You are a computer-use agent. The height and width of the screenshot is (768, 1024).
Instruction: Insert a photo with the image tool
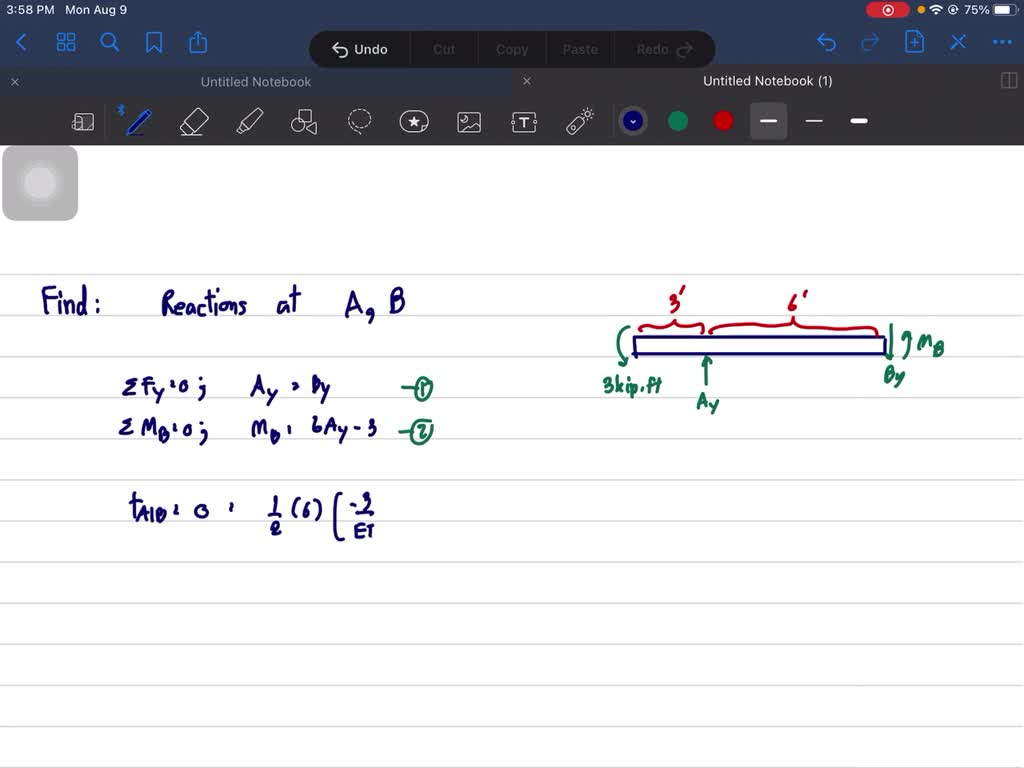(468, 121)
